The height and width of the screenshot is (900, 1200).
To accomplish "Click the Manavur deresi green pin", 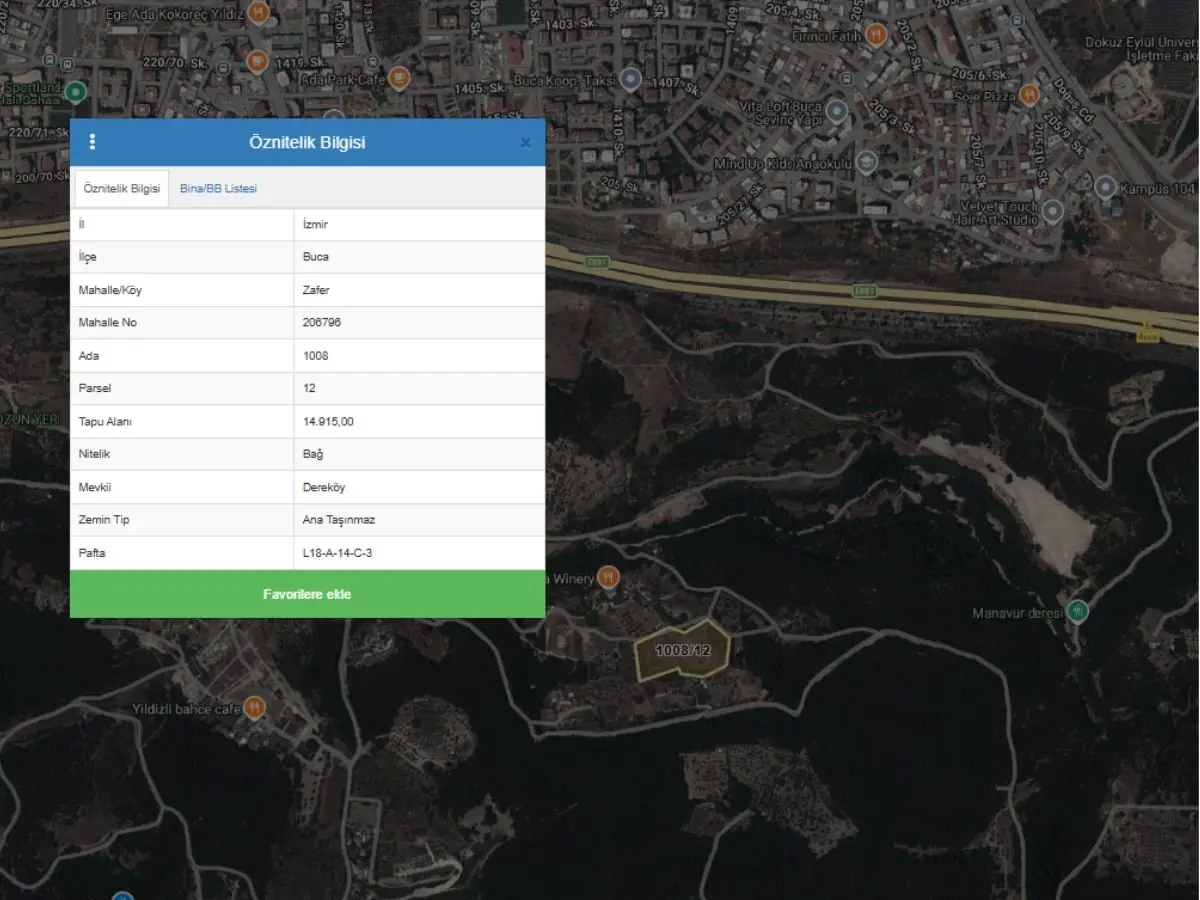I will [x=1077, y=610].
